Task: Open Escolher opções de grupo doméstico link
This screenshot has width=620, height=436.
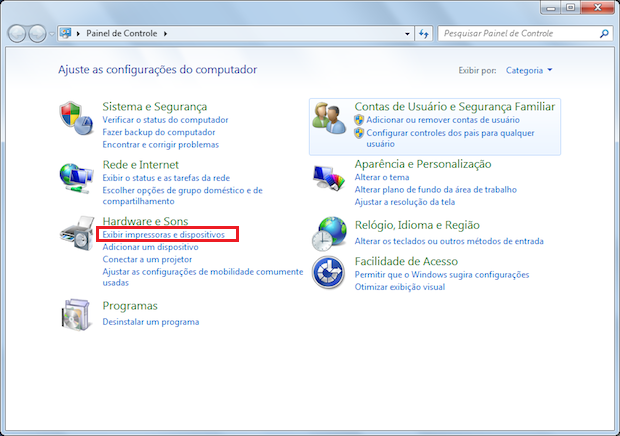Action: [182, 196]
